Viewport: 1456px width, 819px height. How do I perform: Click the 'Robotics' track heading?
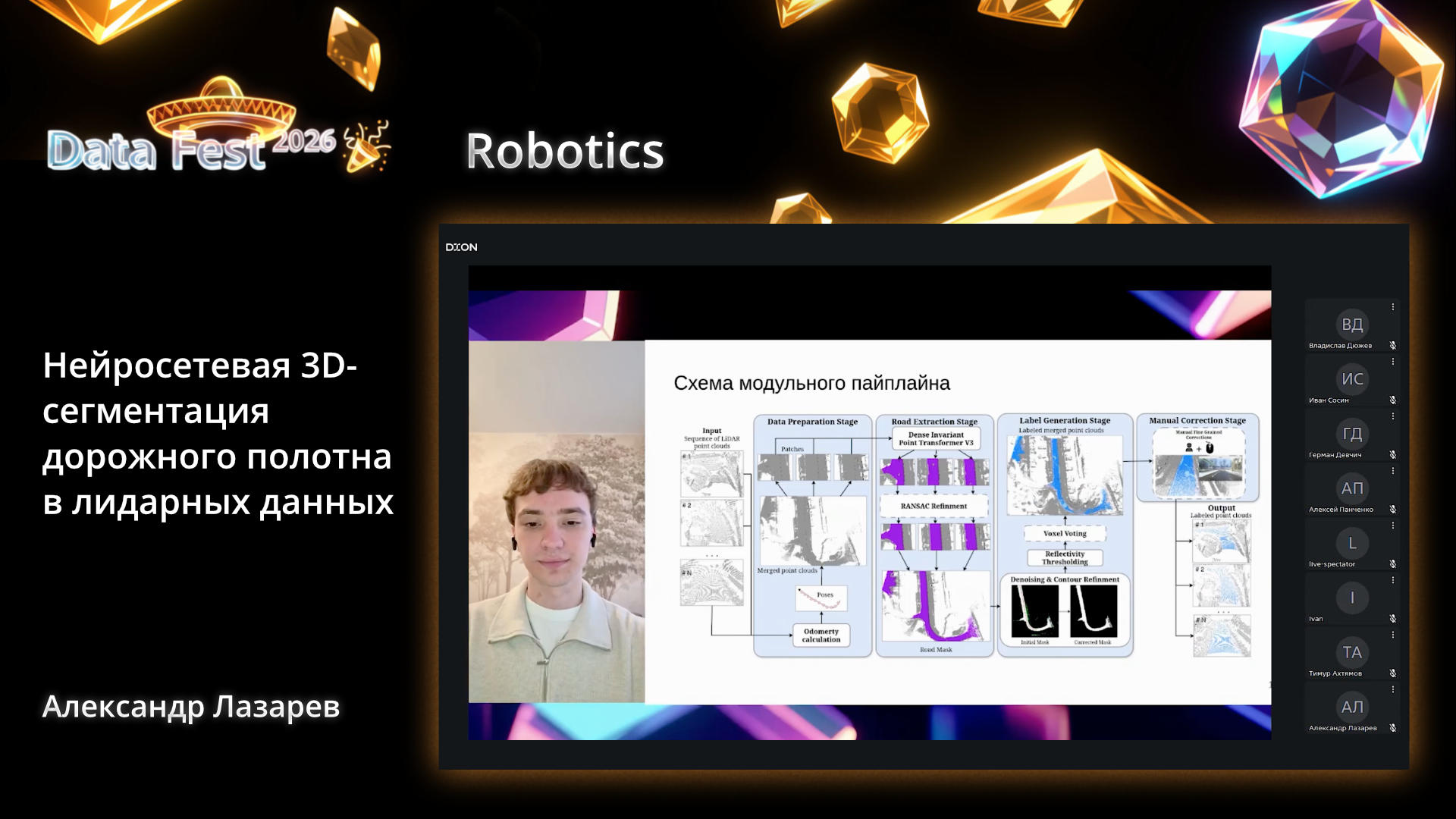tap(565, 151)
